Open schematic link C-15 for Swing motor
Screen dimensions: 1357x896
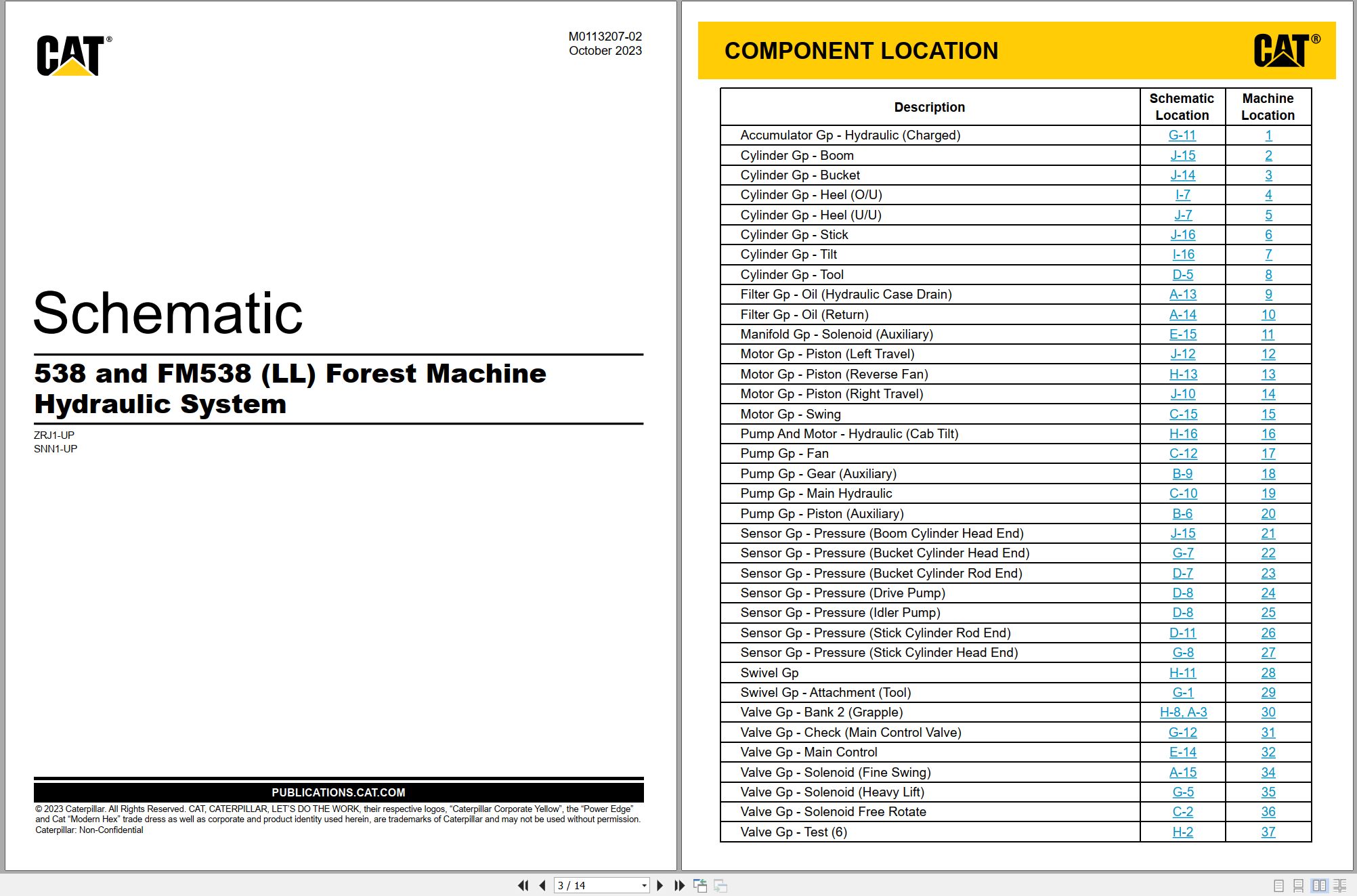coord(1182,414)
